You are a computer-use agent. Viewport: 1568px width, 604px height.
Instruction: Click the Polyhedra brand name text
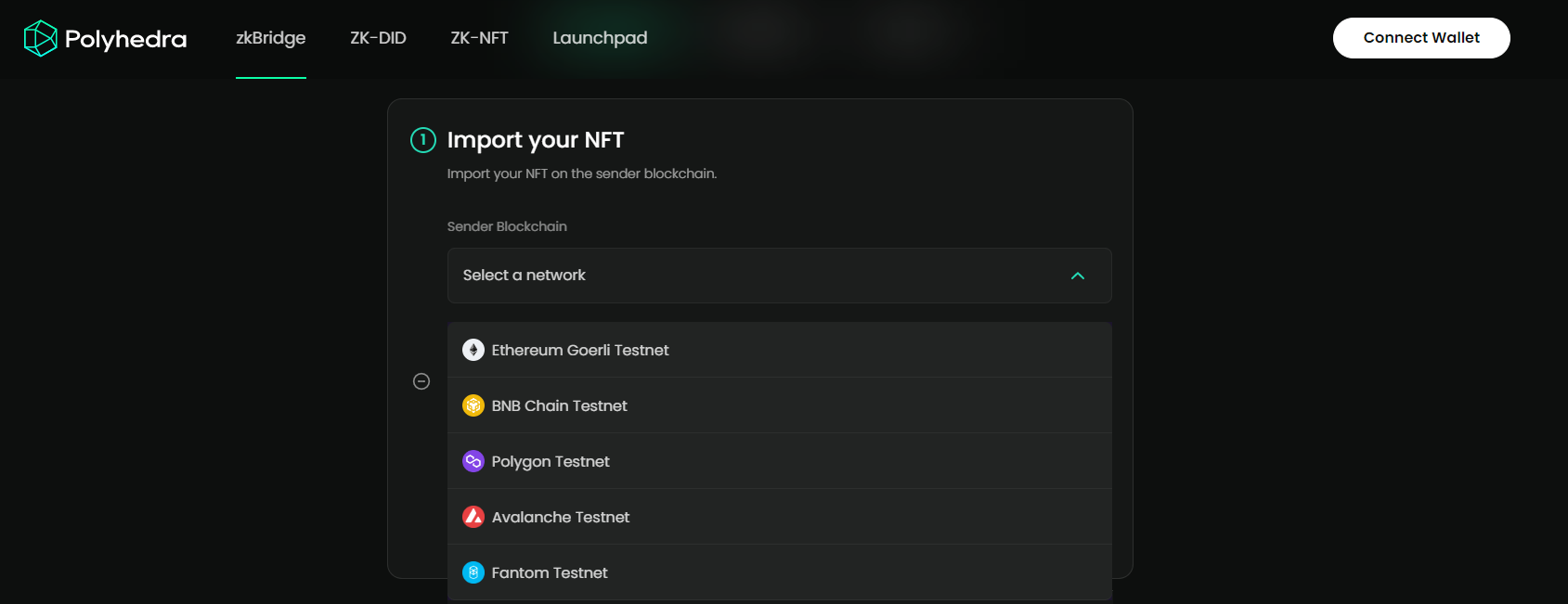click(125, 39)
